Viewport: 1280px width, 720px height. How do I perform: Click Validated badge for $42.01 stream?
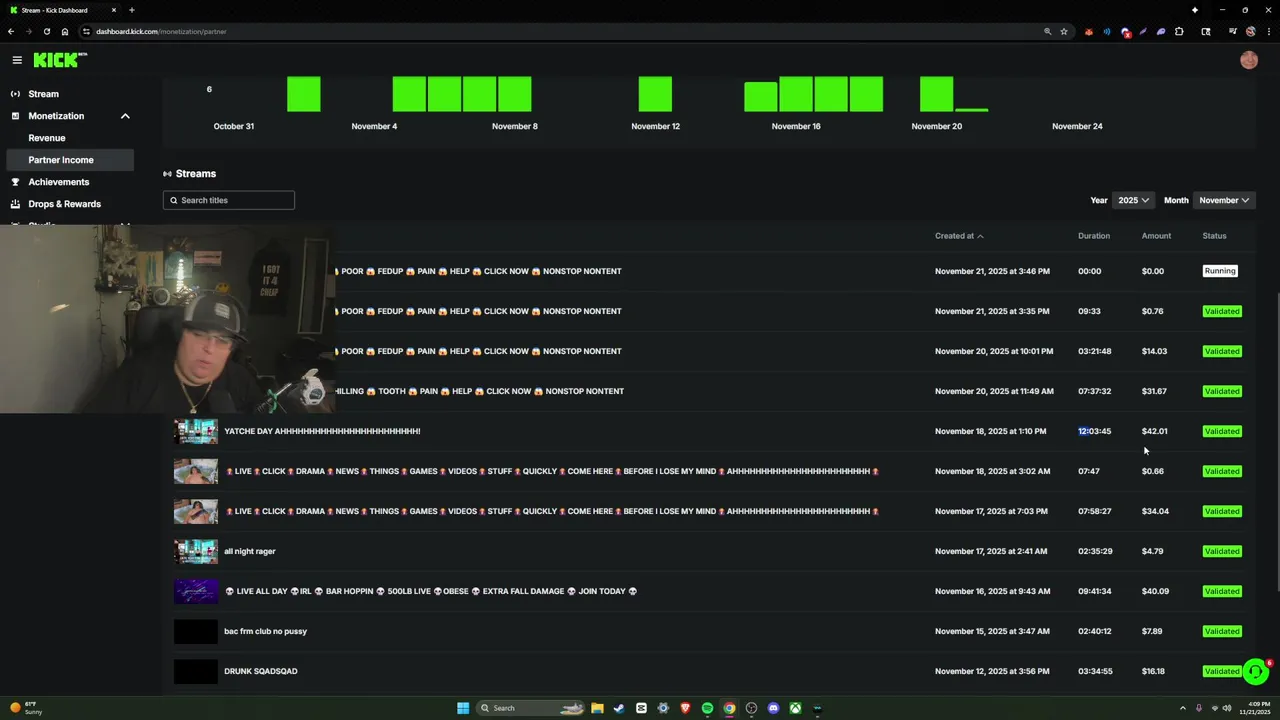1222,431
